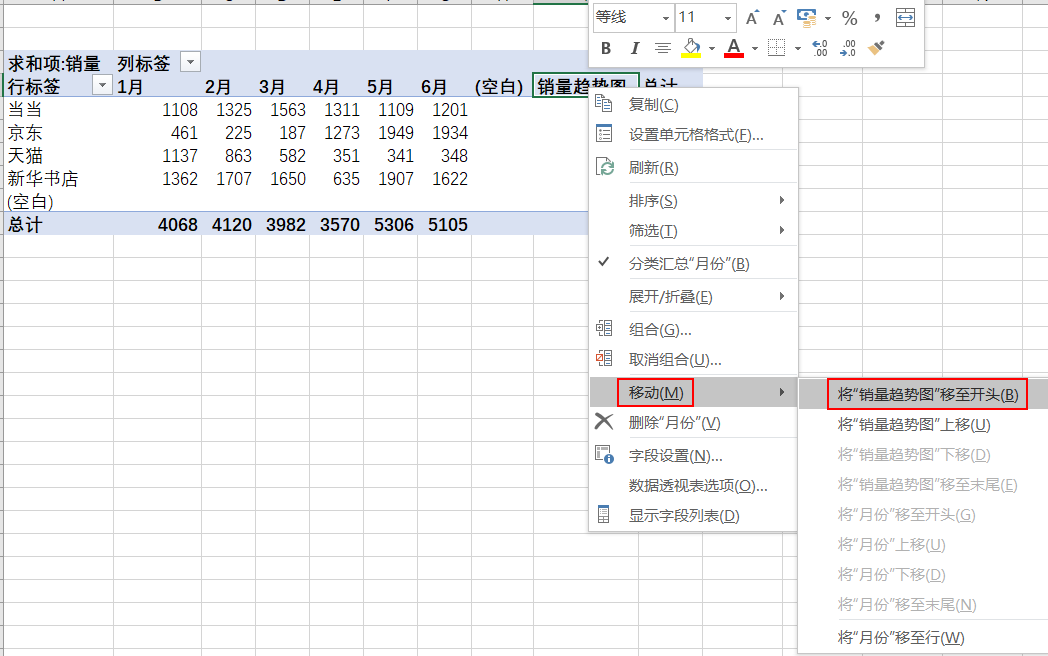Click the center align icon
Image resolution: width=1048 pixels, height=656 pixels.
[662, 48]
